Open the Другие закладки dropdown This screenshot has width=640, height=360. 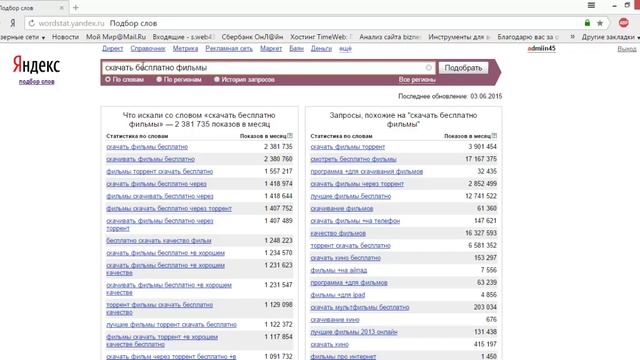click(611, 37)
